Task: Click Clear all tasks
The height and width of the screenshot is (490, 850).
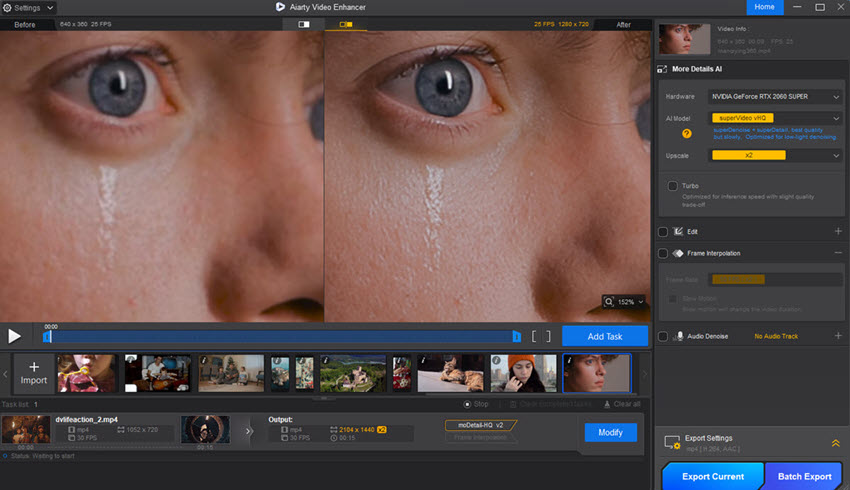Action: point(622,404)
